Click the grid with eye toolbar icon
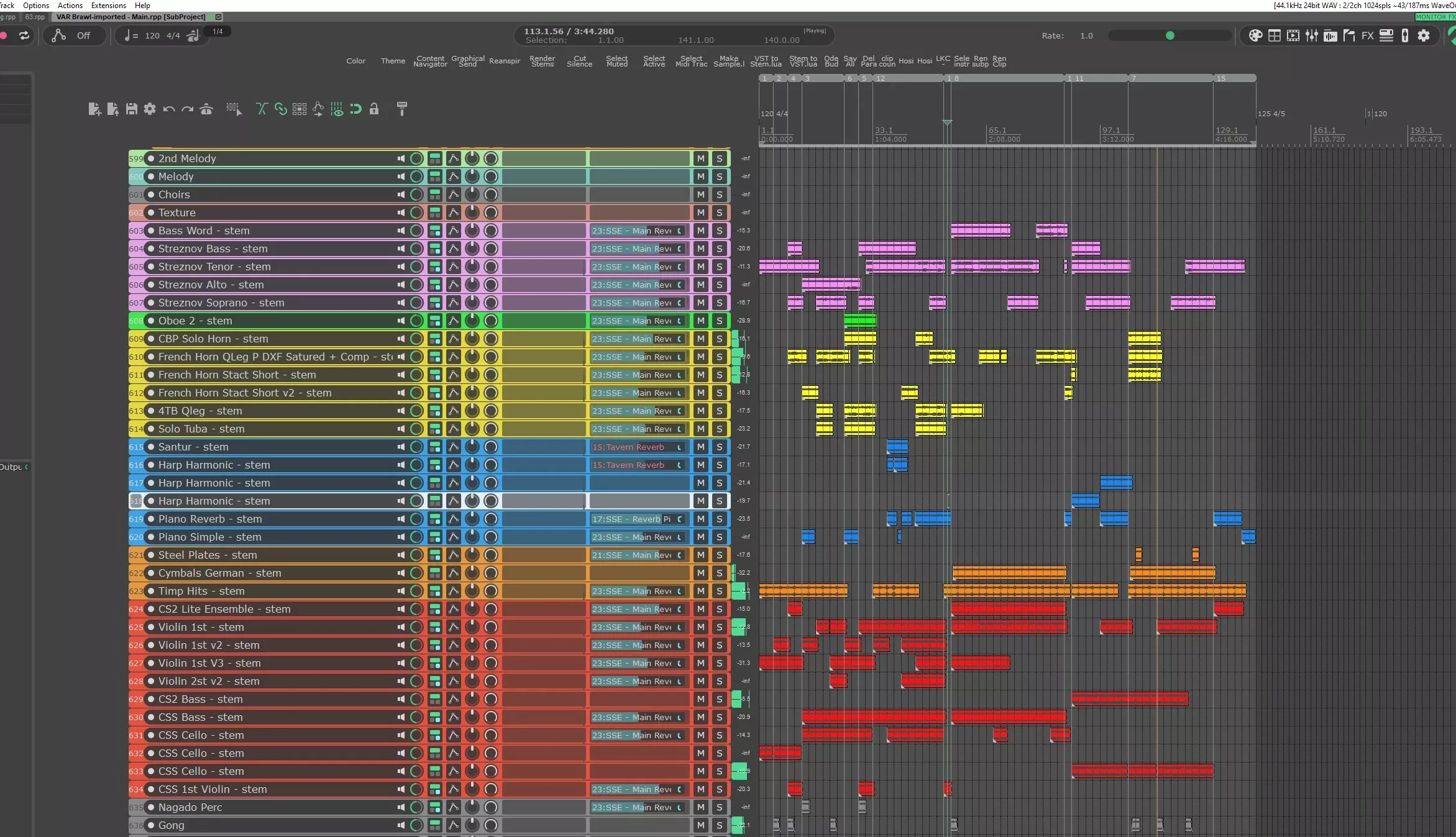1456x837 pixels. coord(337,109)
